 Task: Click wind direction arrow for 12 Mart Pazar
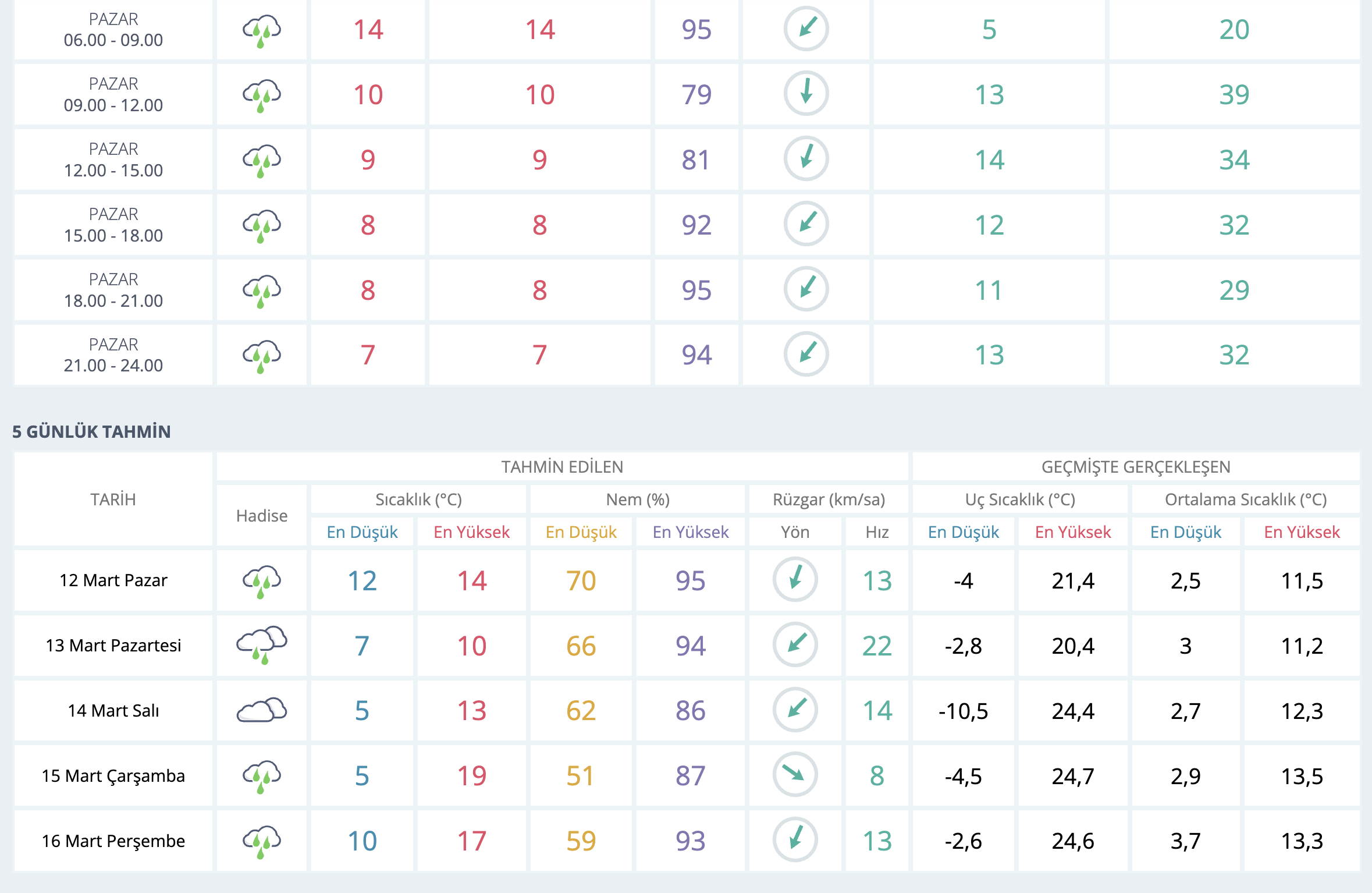point(795,580)
